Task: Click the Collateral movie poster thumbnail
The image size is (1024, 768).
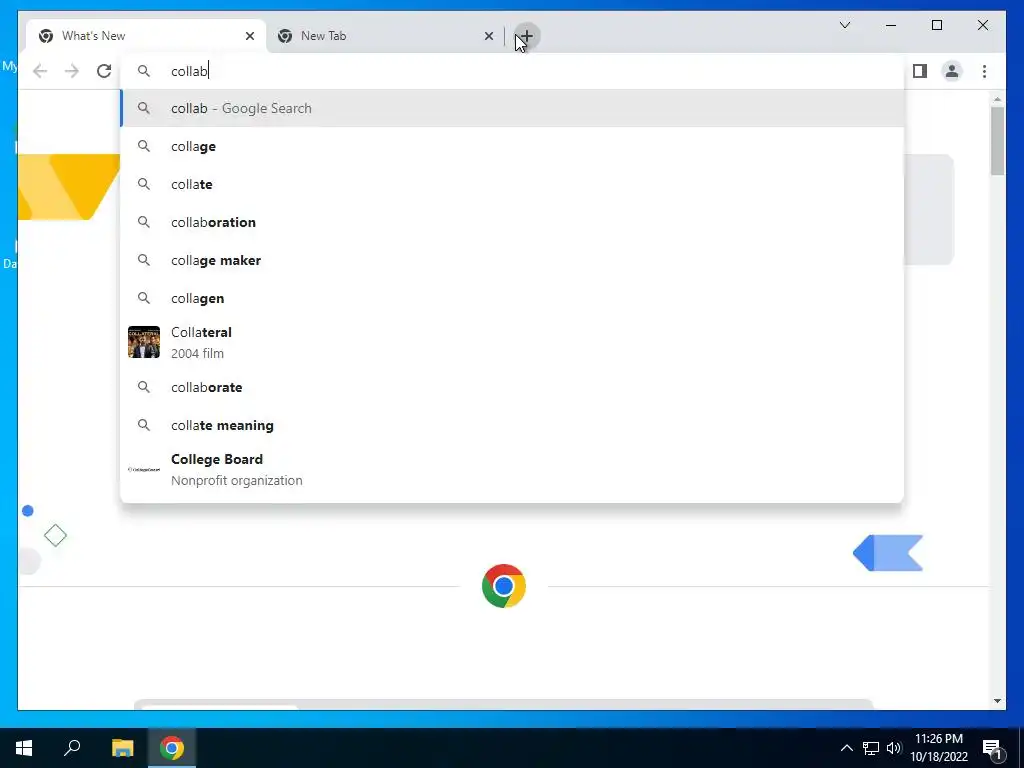Action: pyautogui.click(x=144, y=342)
